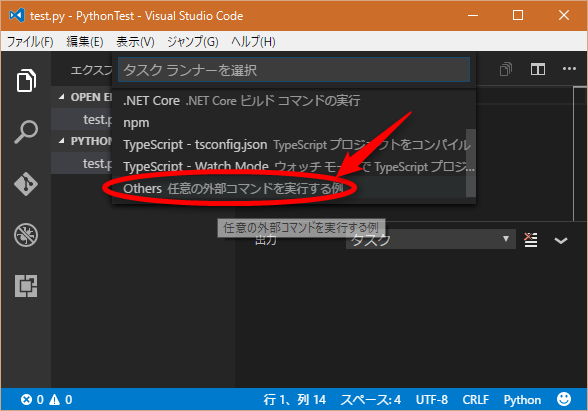Open the ジャンプ(G) menu
588x411 pixels.
[x=192, y=41]
